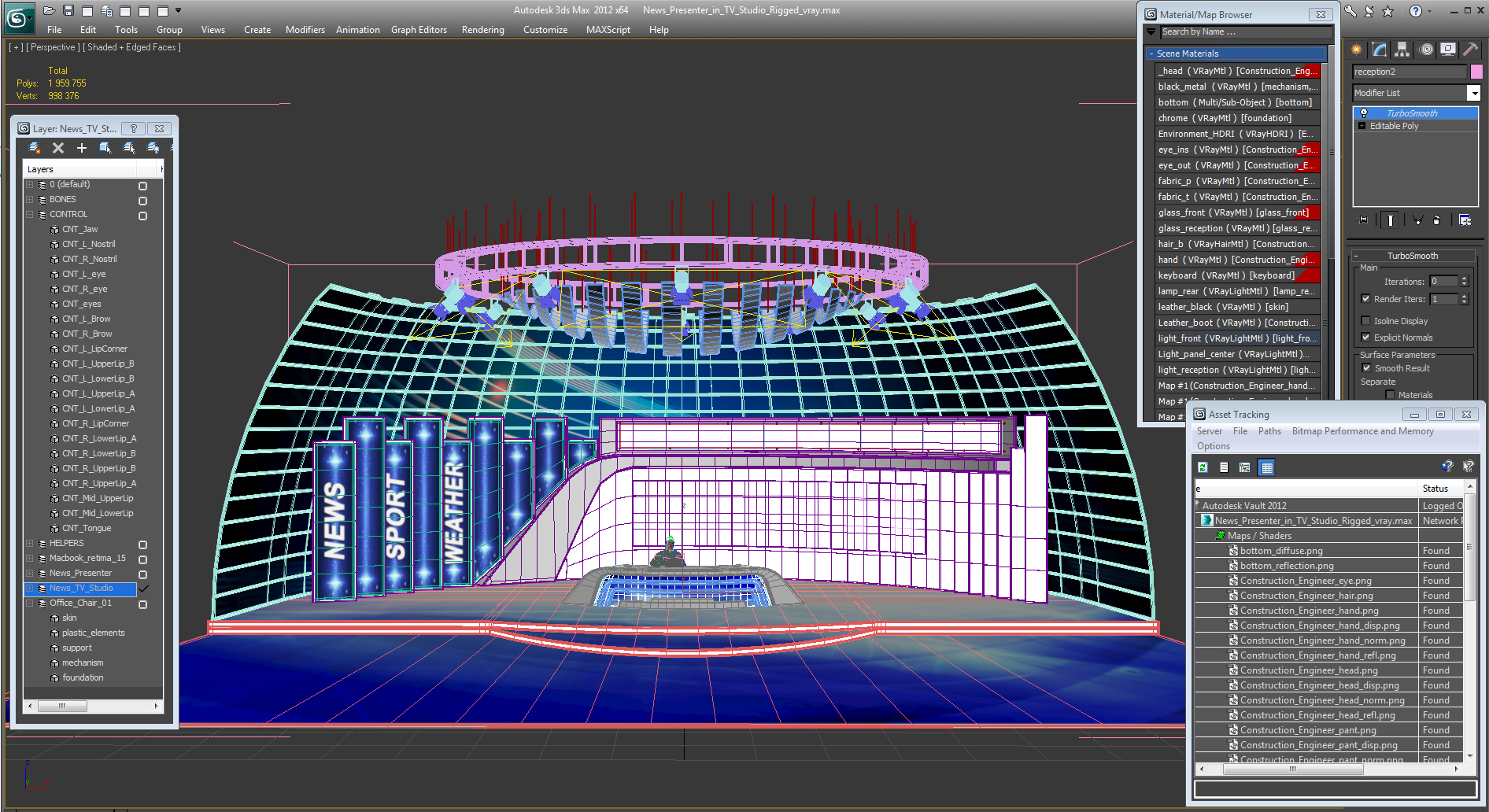Screen dimensions: 1489x812
Task: Click Add Selected Objects plus icon
Action: (81, 148)
